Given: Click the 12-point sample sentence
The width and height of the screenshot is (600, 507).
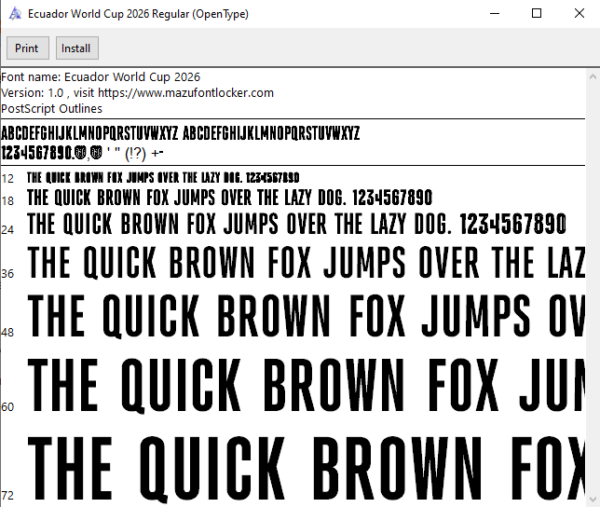Looking at the screenshot, I should 163,178.
